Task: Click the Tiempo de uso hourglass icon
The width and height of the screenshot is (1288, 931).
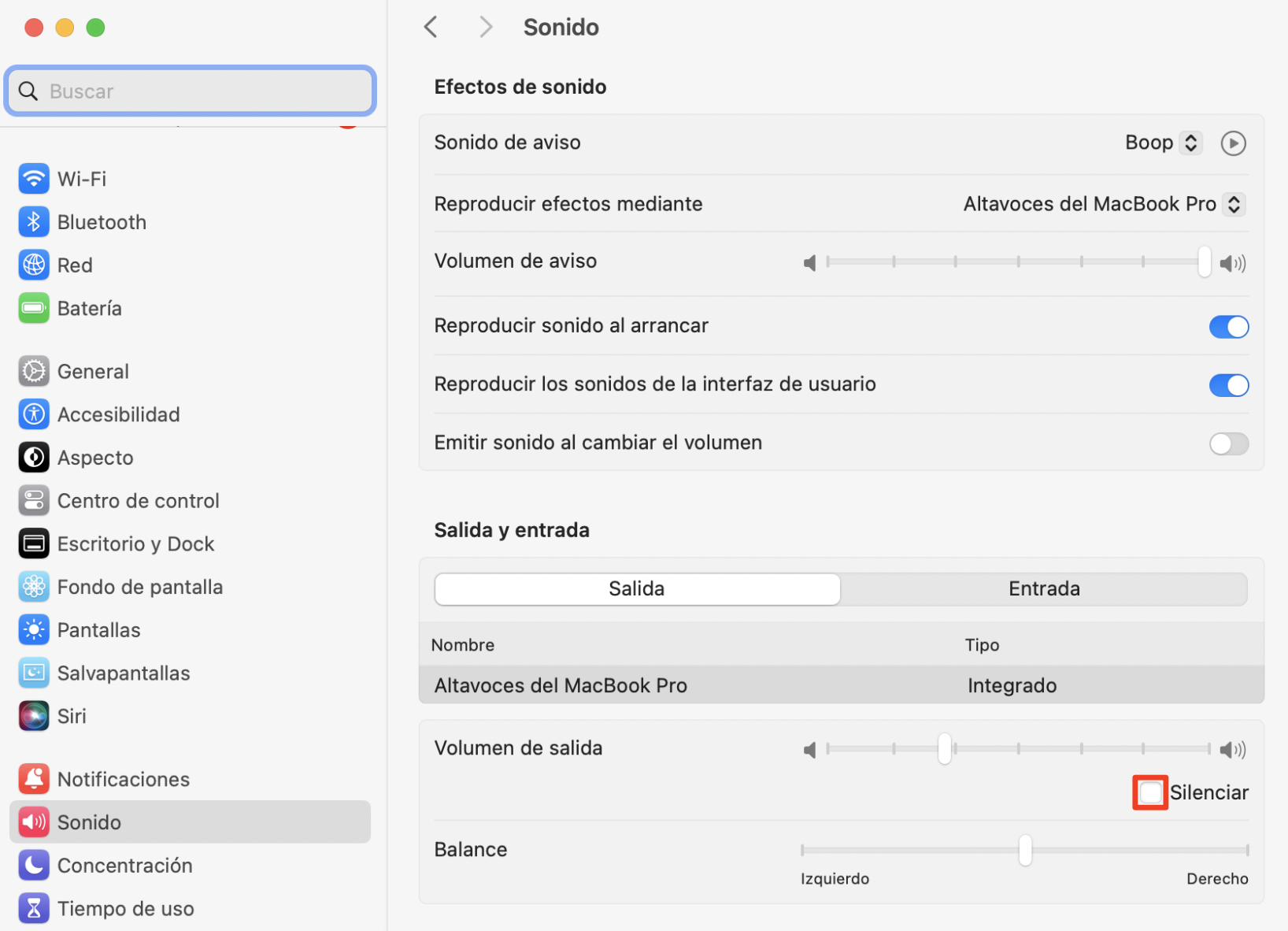Action: [x=34, y=908]
